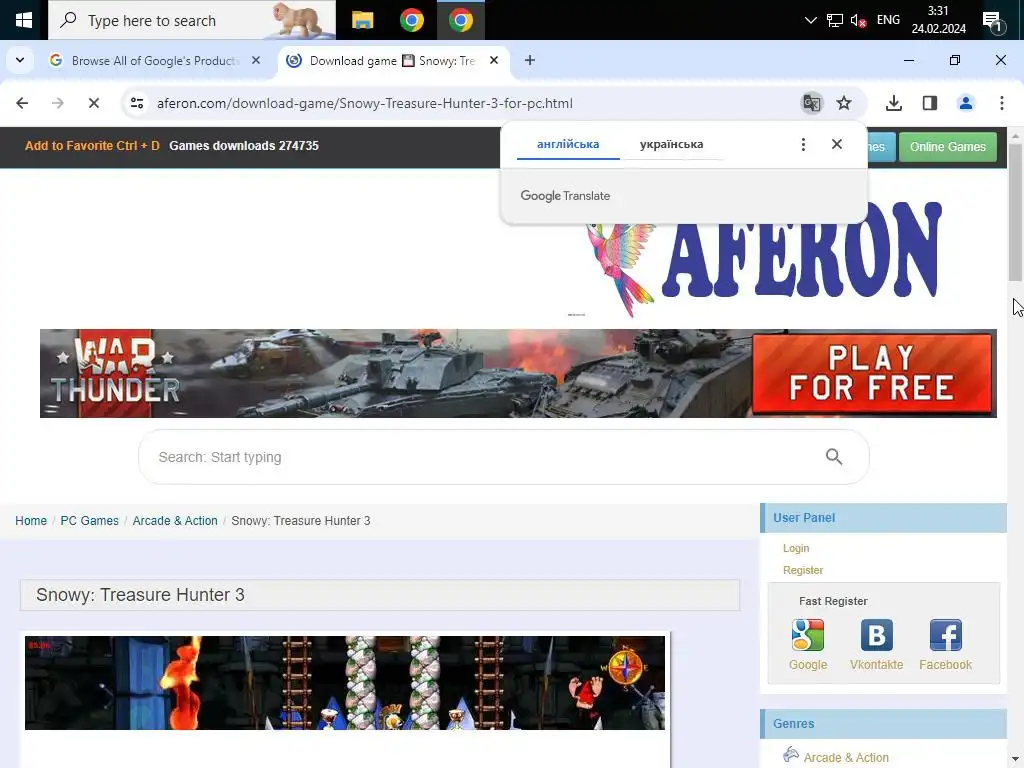Open the first Chrome taskbar icon
Screen dimensions: 1024x768
point(411,20)
